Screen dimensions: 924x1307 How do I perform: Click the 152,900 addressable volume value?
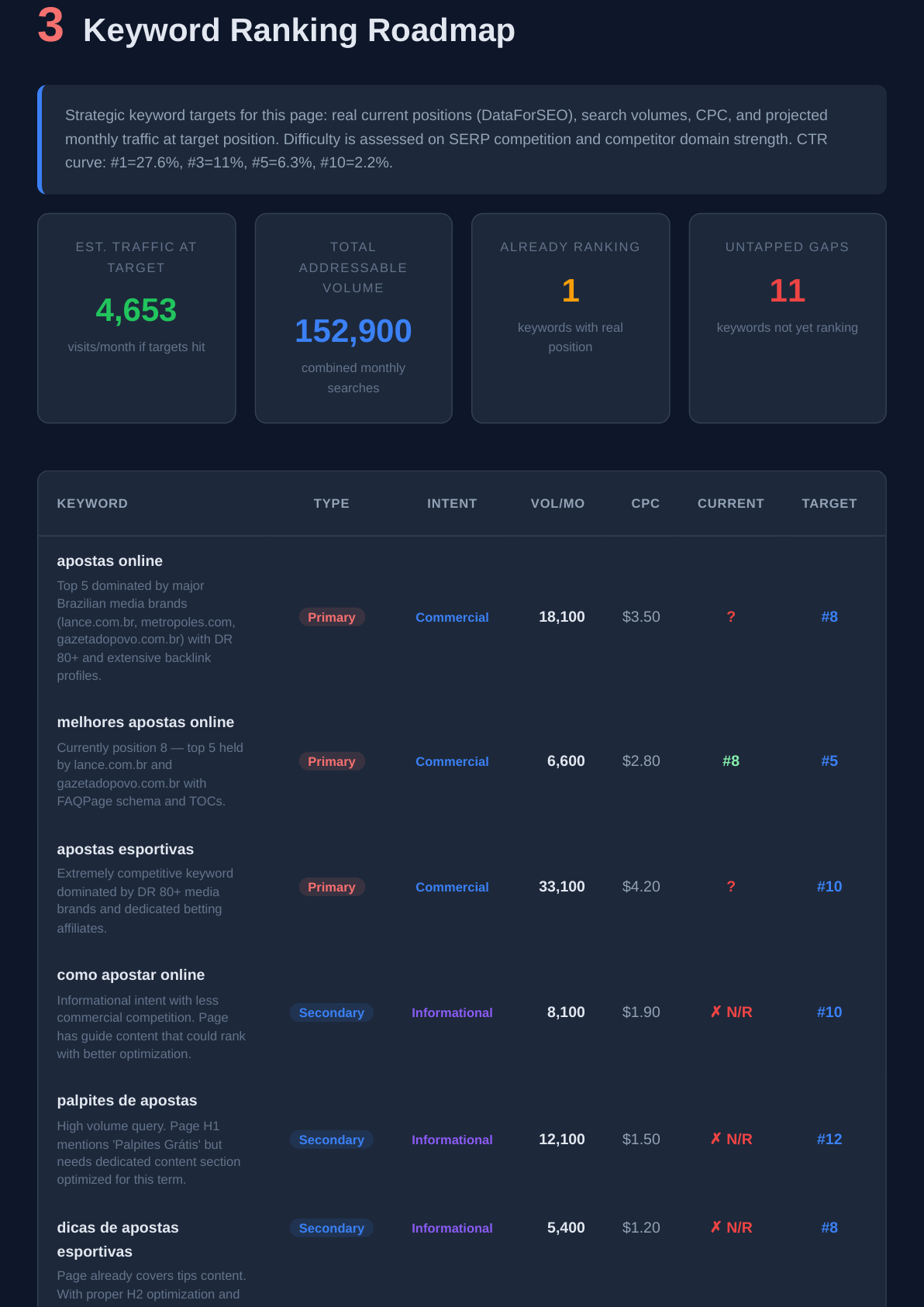click(353, 331)
